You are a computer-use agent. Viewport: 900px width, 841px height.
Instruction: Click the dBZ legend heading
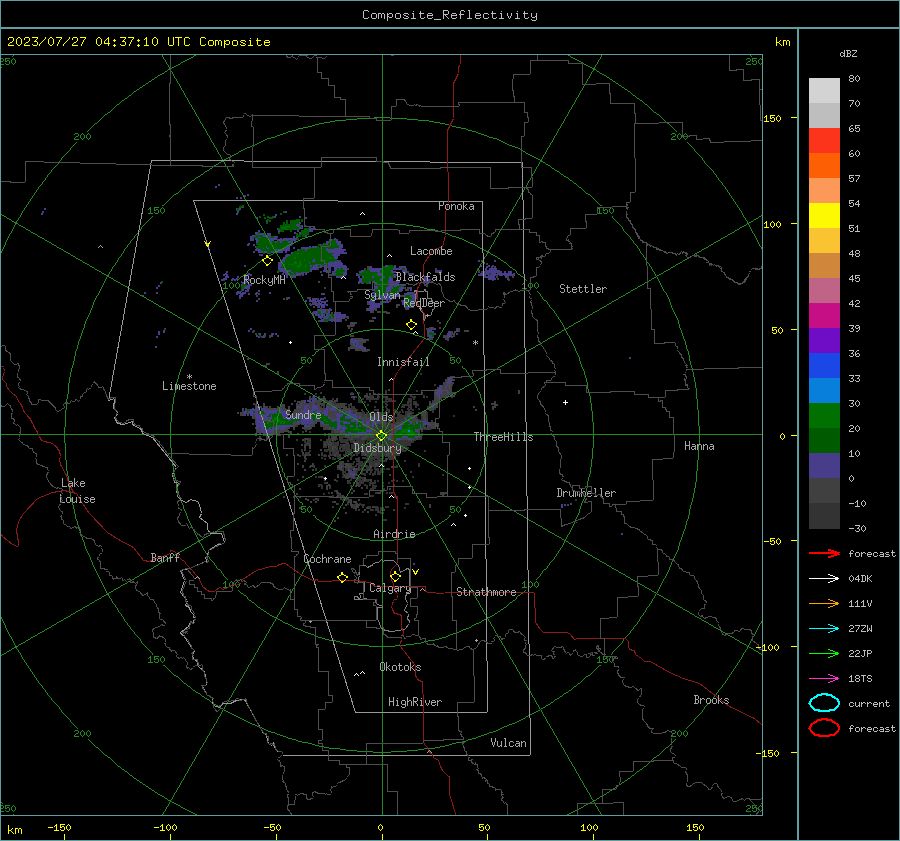[x=848, y=53]
